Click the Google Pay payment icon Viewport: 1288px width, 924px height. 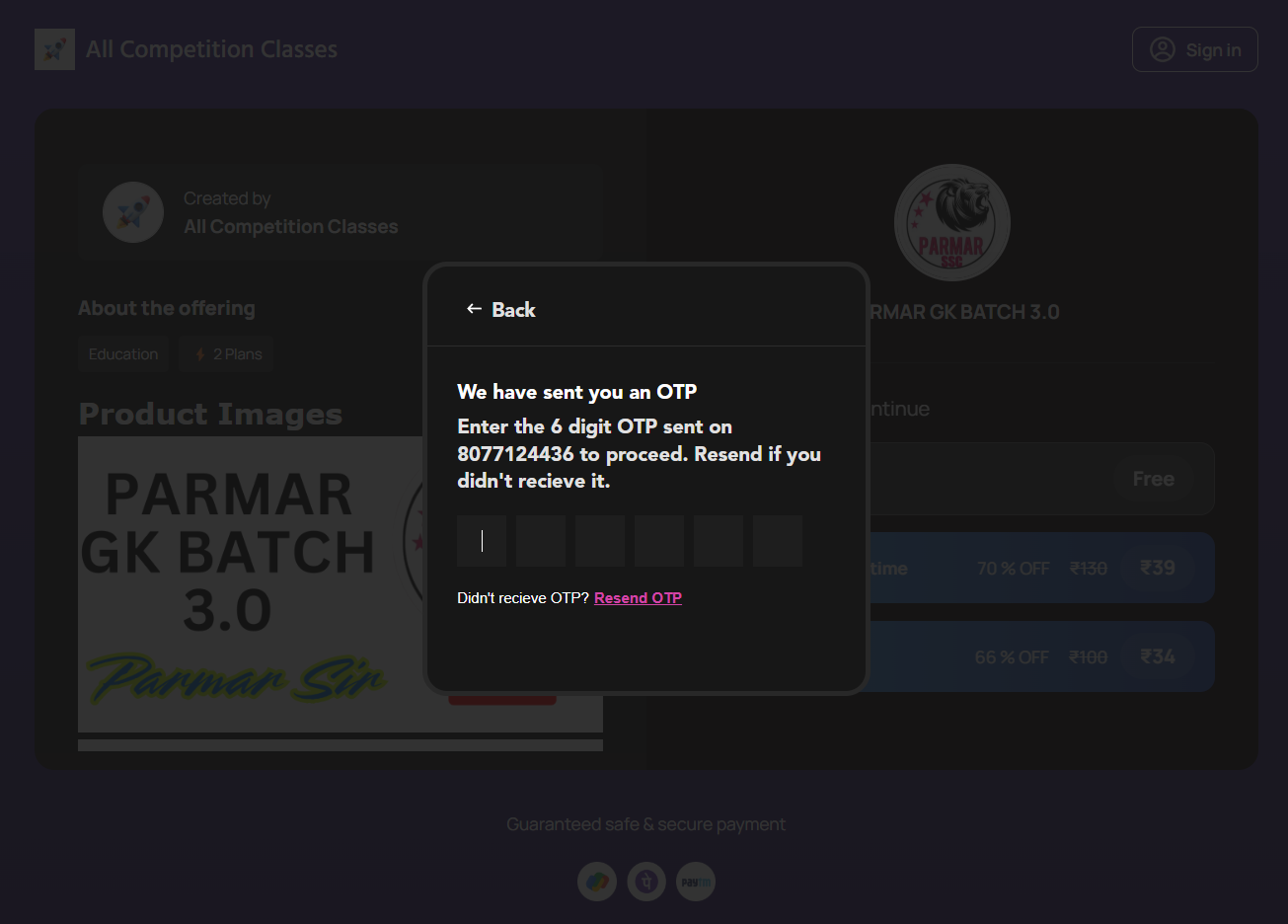(x=597, y=882)
